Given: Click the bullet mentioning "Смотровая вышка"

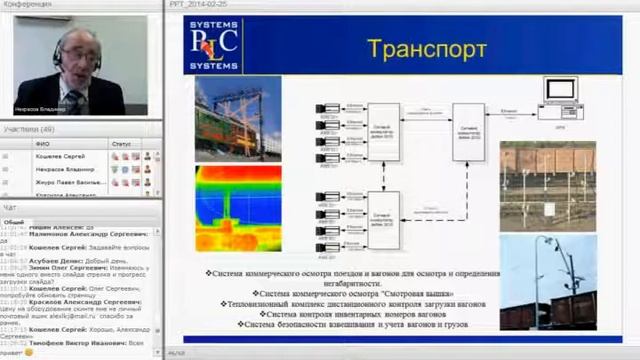Looking at the screenshot, I should click(x=353, y=293).
